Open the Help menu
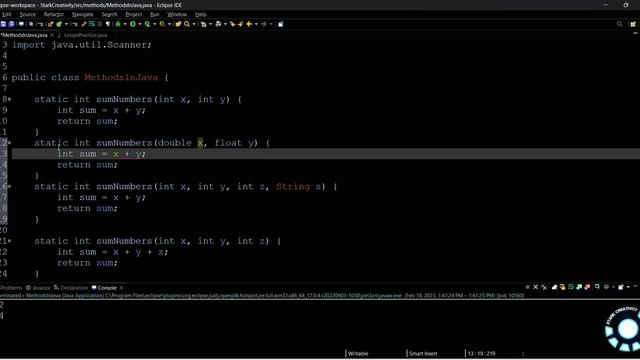 (201, 14)
